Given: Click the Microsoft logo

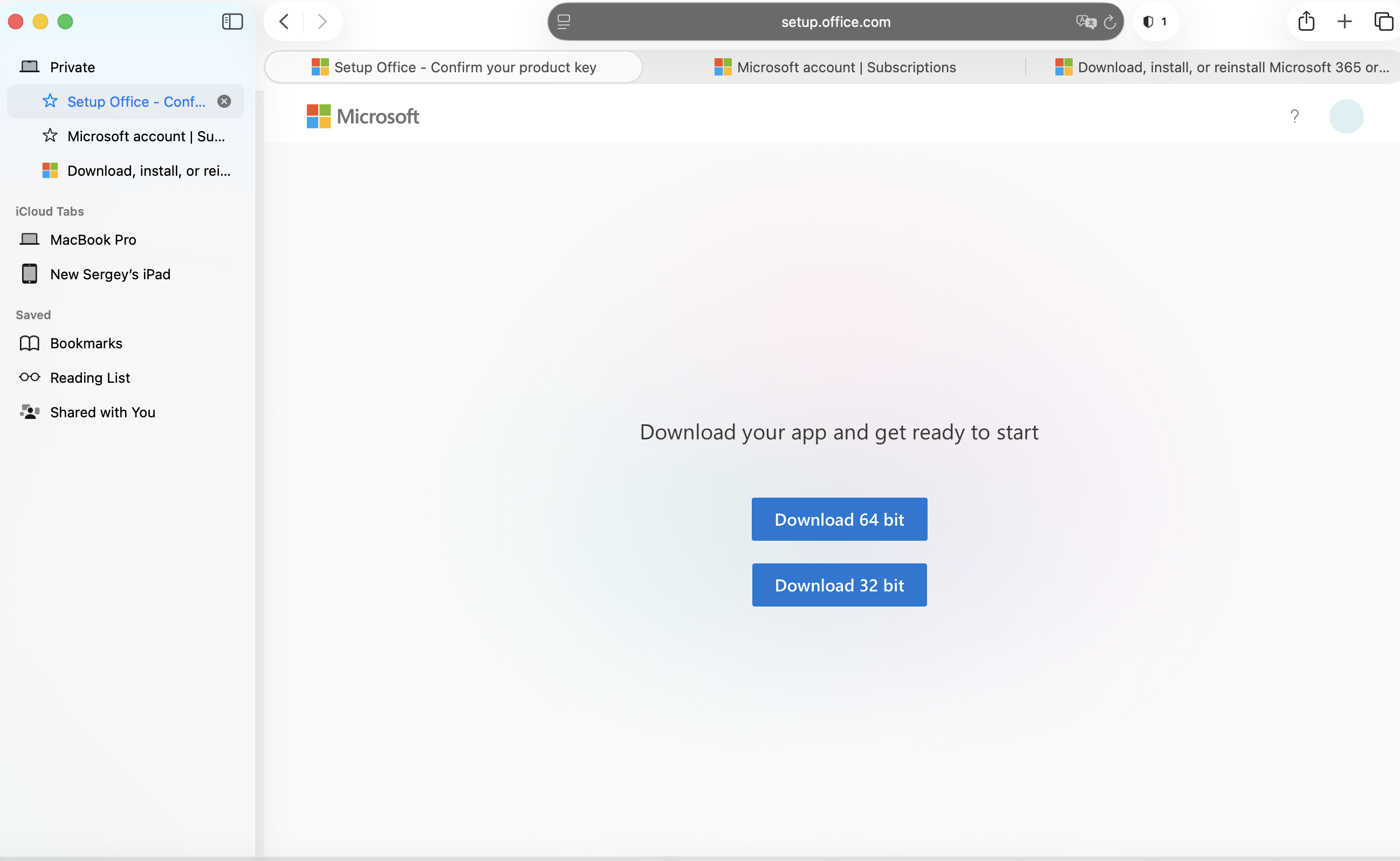Looking at the screenshot, I should click(363, 116).
